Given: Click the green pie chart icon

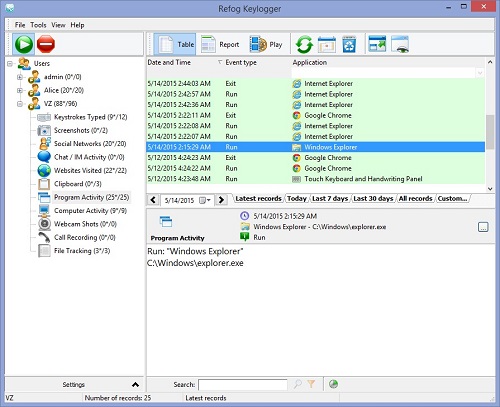Looking at the screenshot, I should (x=333, y=384).
